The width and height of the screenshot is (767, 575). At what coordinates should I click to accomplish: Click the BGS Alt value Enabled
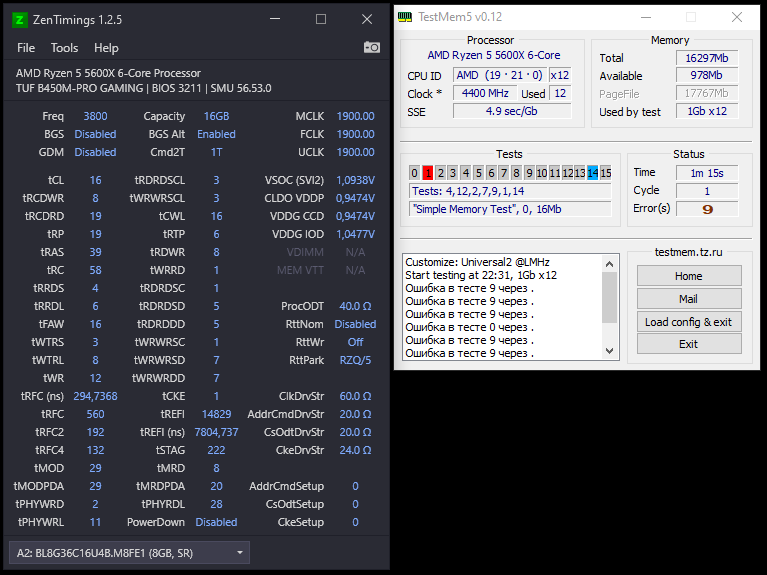[216, 134]
